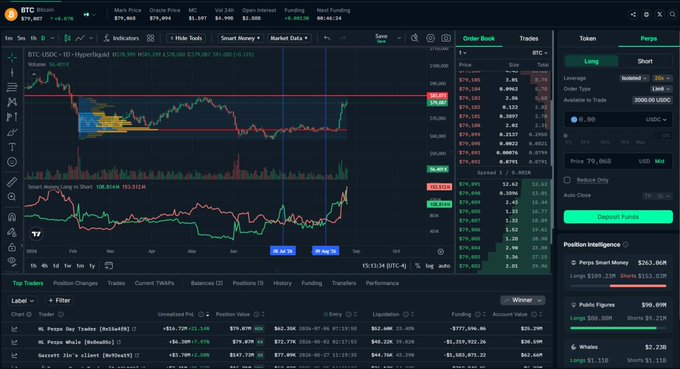Toggle log scale on chart
680x369 pixels.
tap(429, 266)
